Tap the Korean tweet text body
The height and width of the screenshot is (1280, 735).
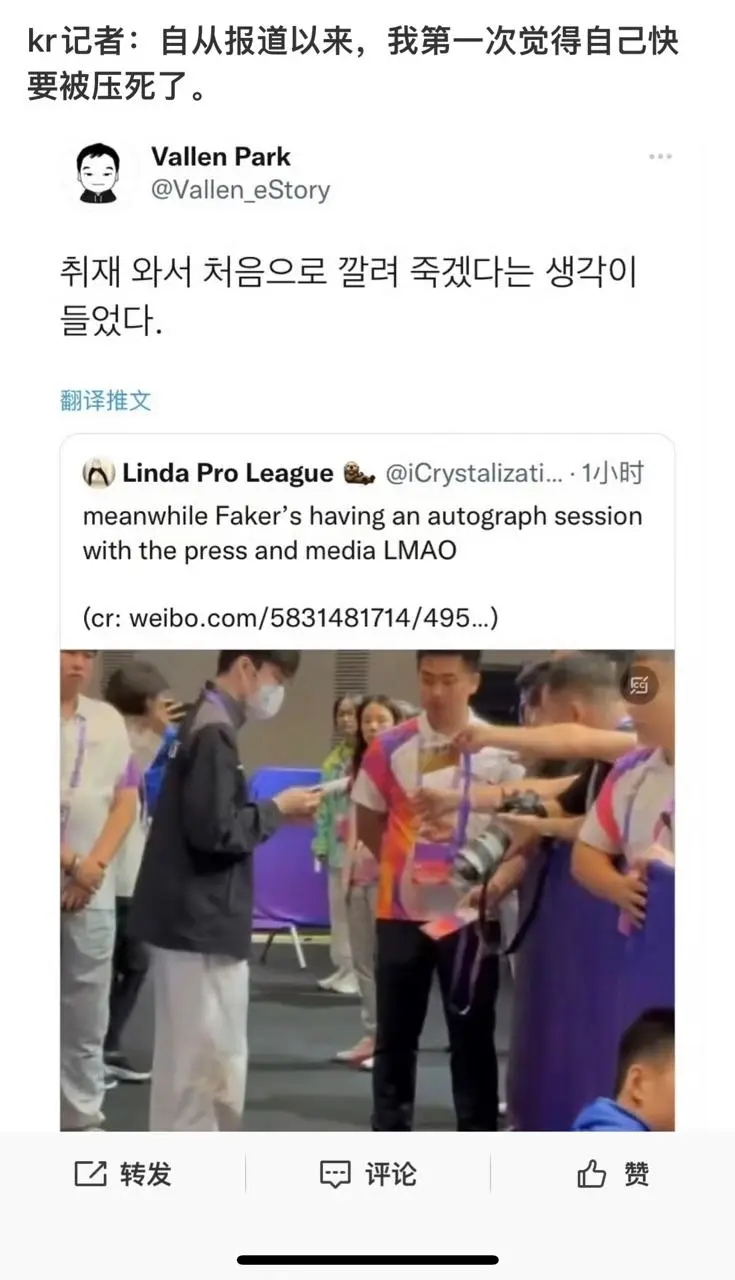pyautogui.click(x=348, y=297)
